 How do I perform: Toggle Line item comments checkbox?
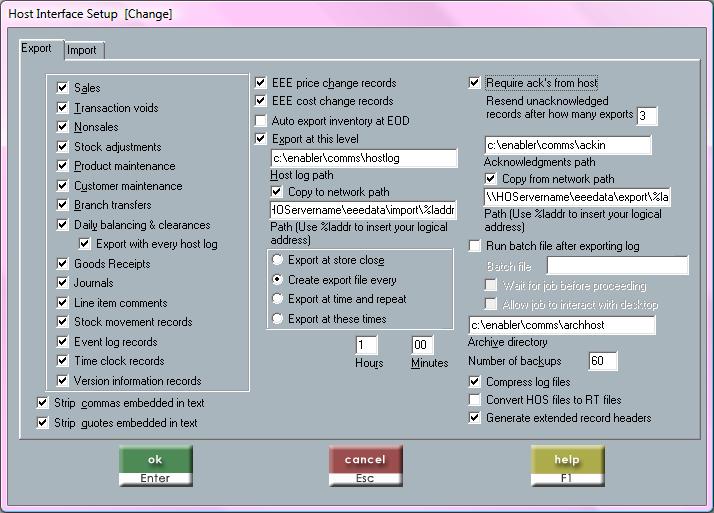tap(62, 303)
